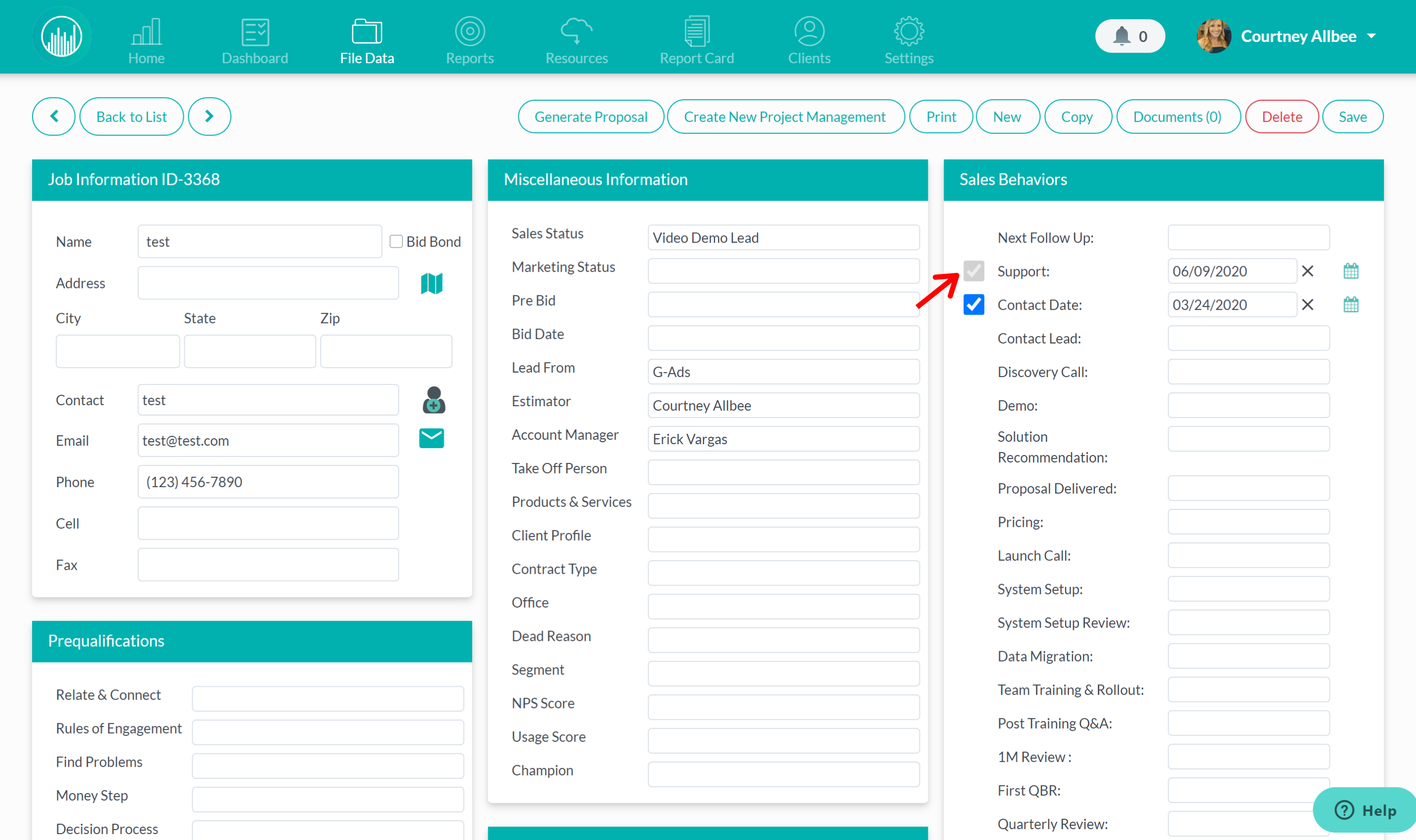
Task: Open the Account Manager dropdown
Action: point(783,439)
